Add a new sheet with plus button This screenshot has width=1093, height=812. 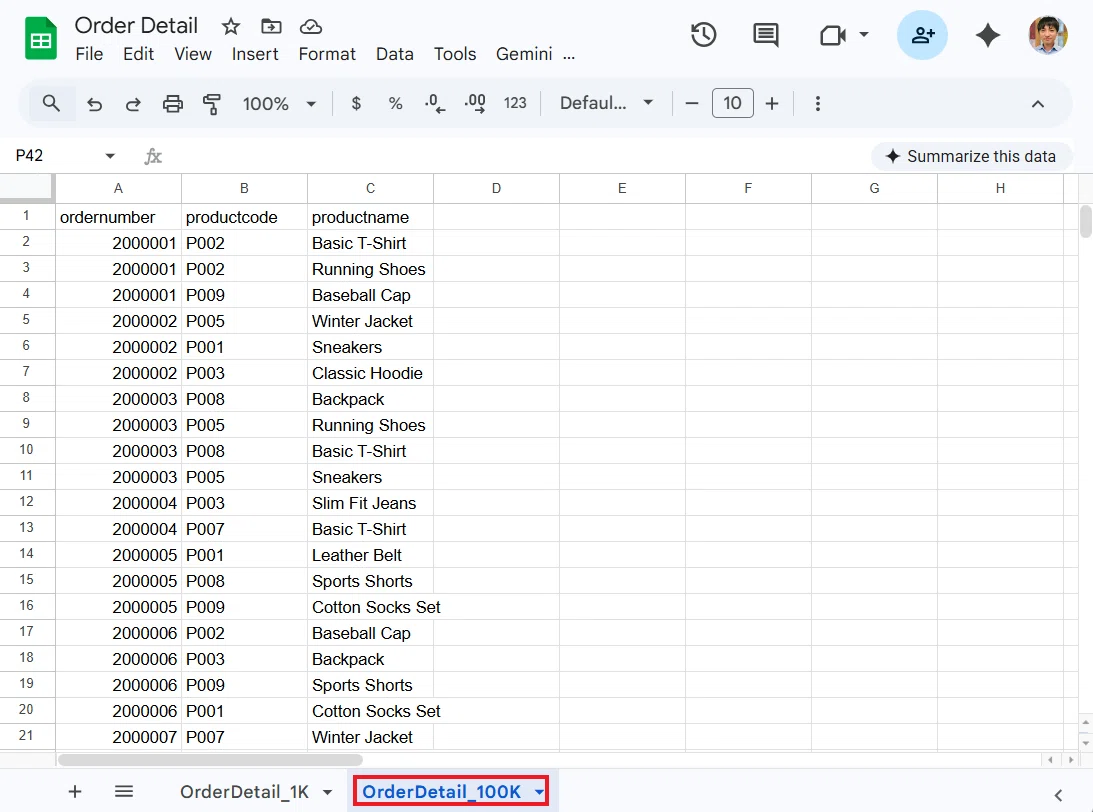pos(75,792)
